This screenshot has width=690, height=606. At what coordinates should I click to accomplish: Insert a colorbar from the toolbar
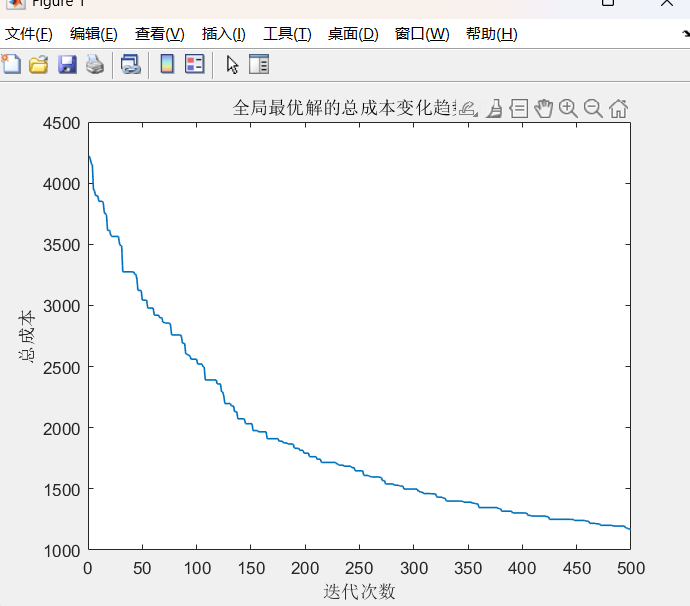coord(167,64)
